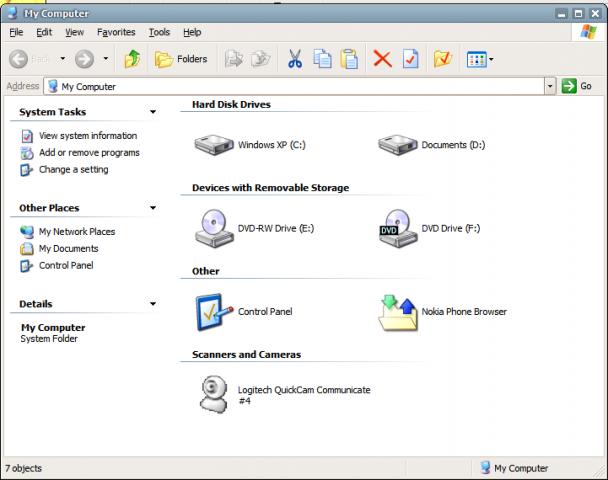
Task: Open My Network Places link
Action: point(77,231)
